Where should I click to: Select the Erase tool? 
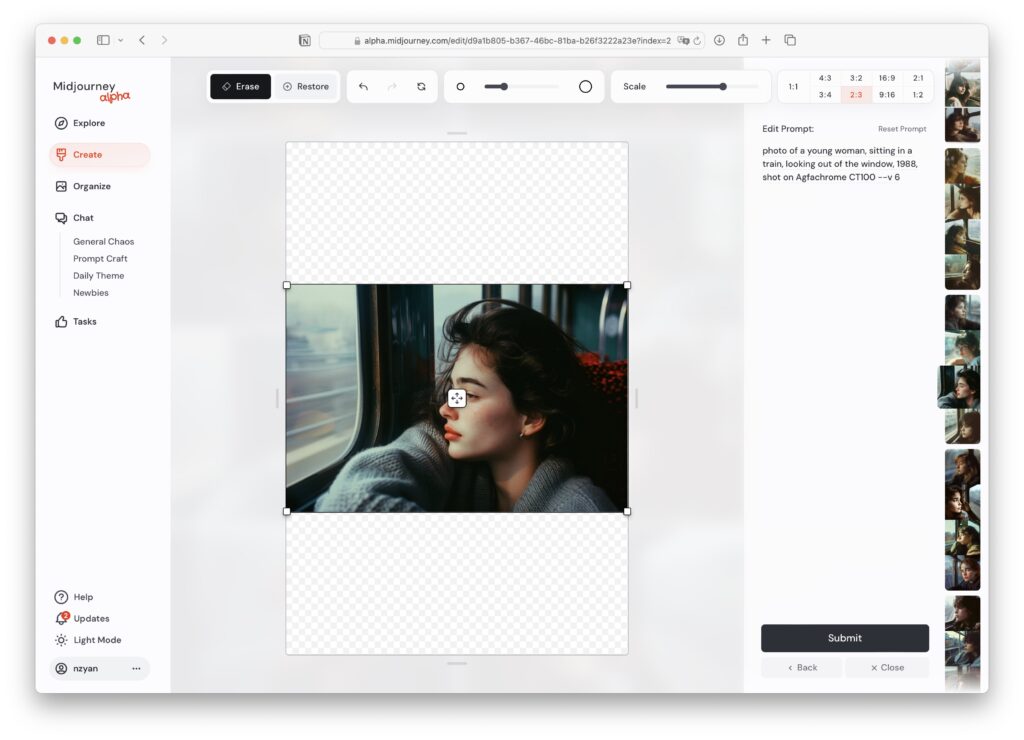click(240, 86)
